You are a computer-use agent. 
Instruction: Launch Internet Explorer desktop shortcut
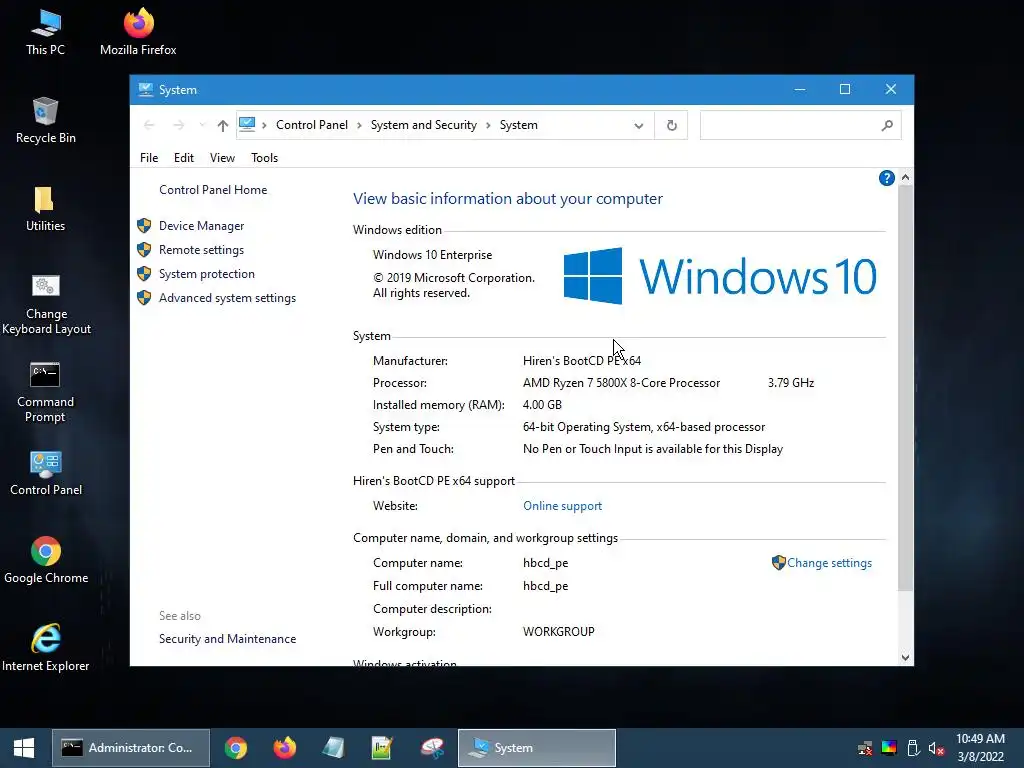[x=46, y=648]
